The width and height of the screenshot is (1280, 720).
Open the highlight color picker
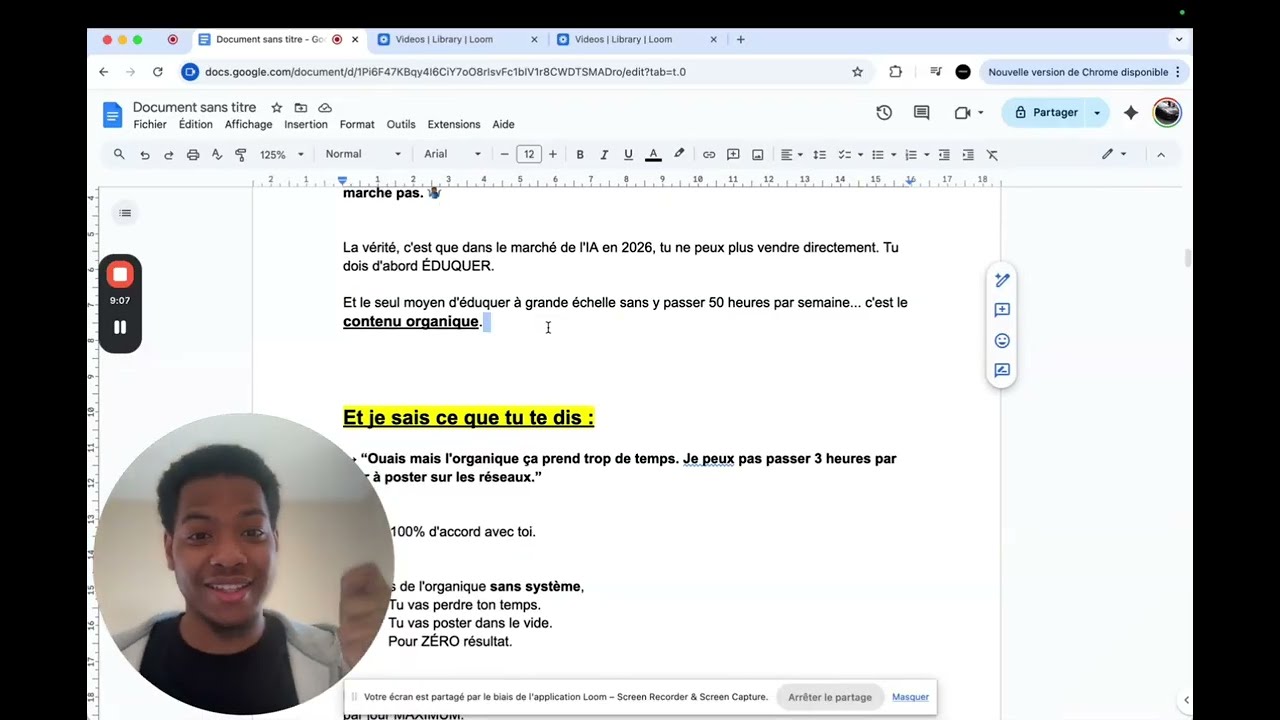point(679,154)
